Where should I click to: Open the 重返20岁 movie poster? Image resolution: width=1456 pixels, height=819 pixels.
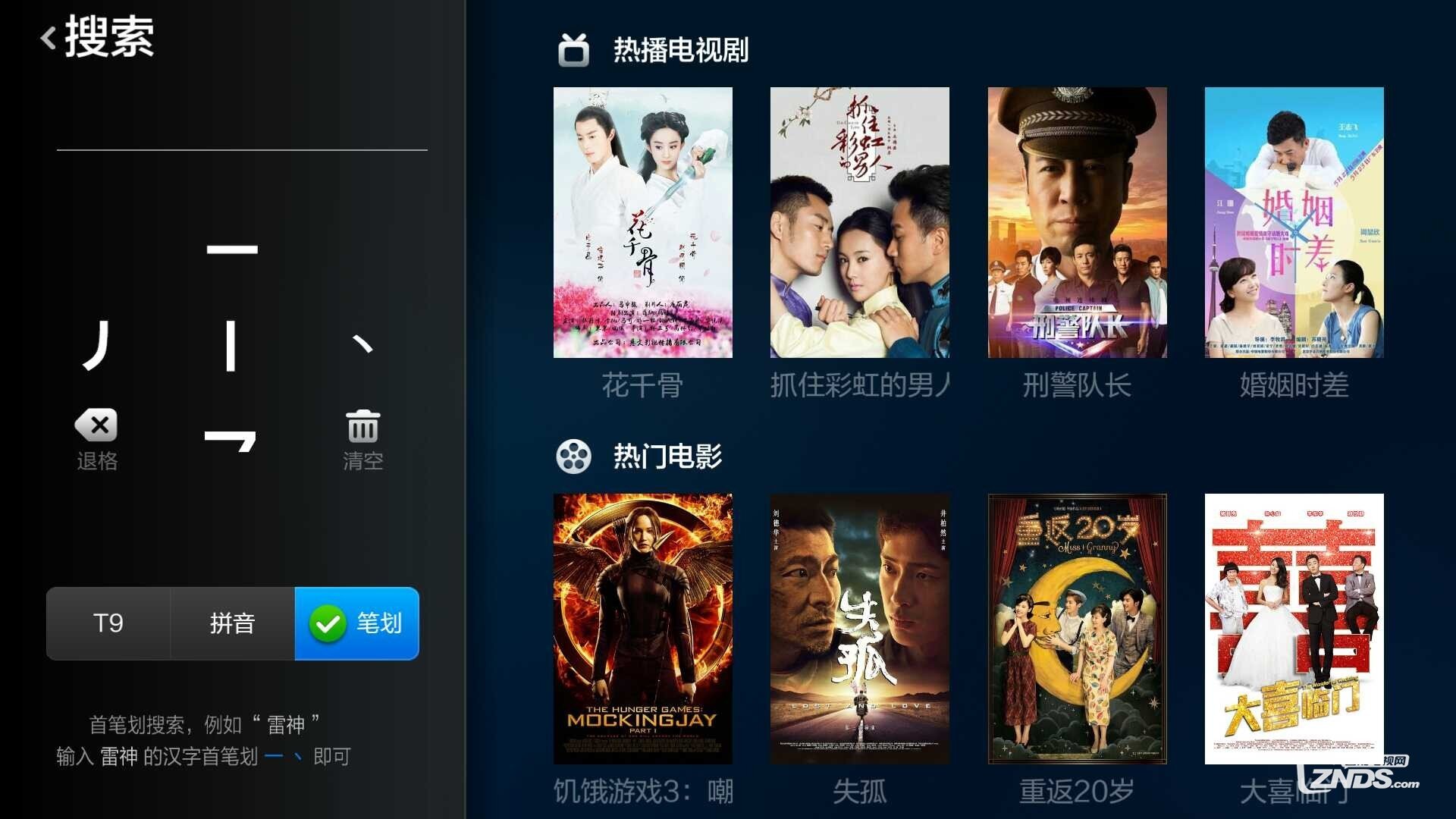pyautogui.click(x=1077, y=629)
